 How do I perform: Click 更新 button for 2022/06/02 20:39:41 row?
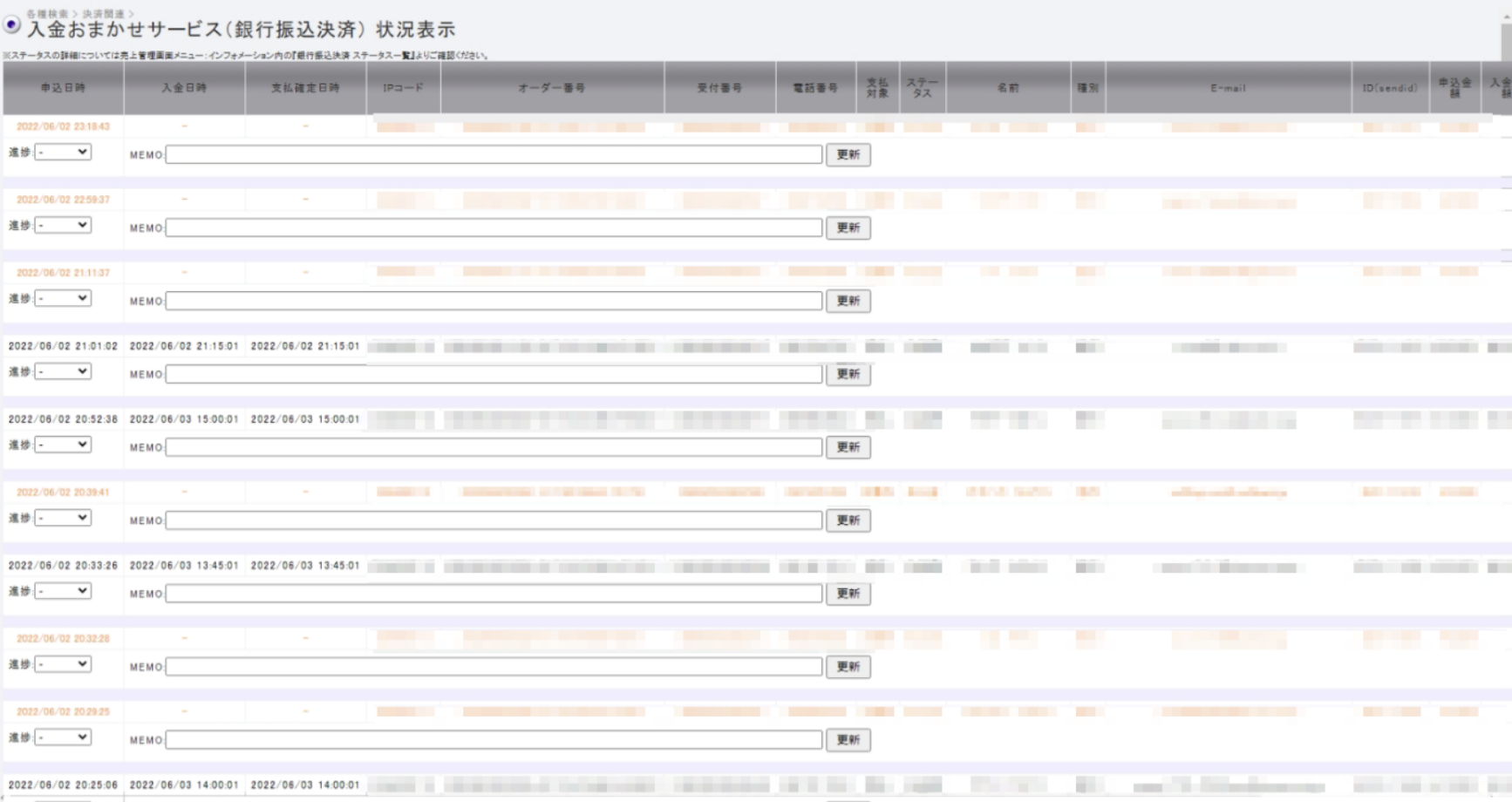[x=848, y=520]
